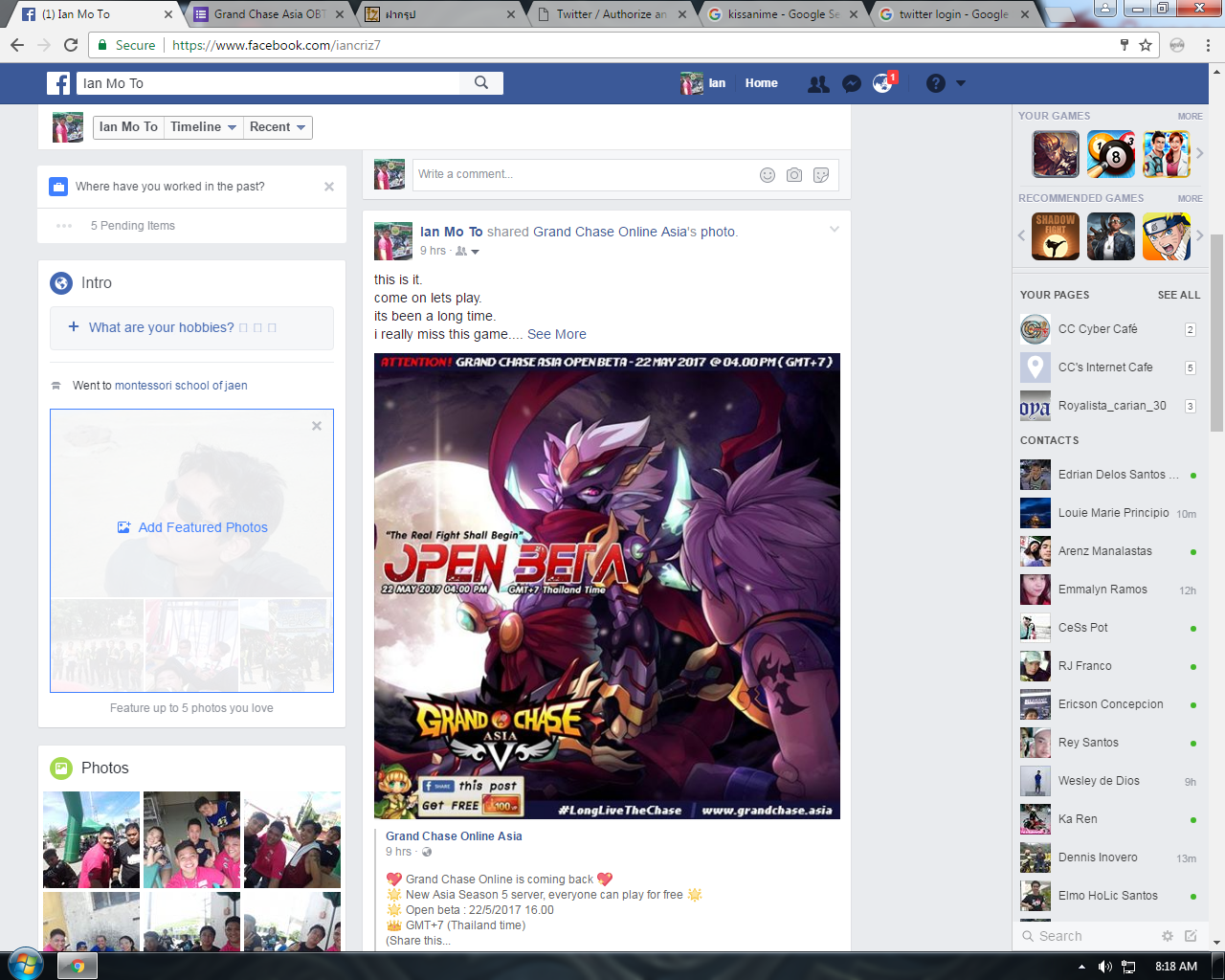Dismiss the 'Where have you worked' card
Image resolution: width=1225 pixels, height=980 pixels.
click(329, 187)
